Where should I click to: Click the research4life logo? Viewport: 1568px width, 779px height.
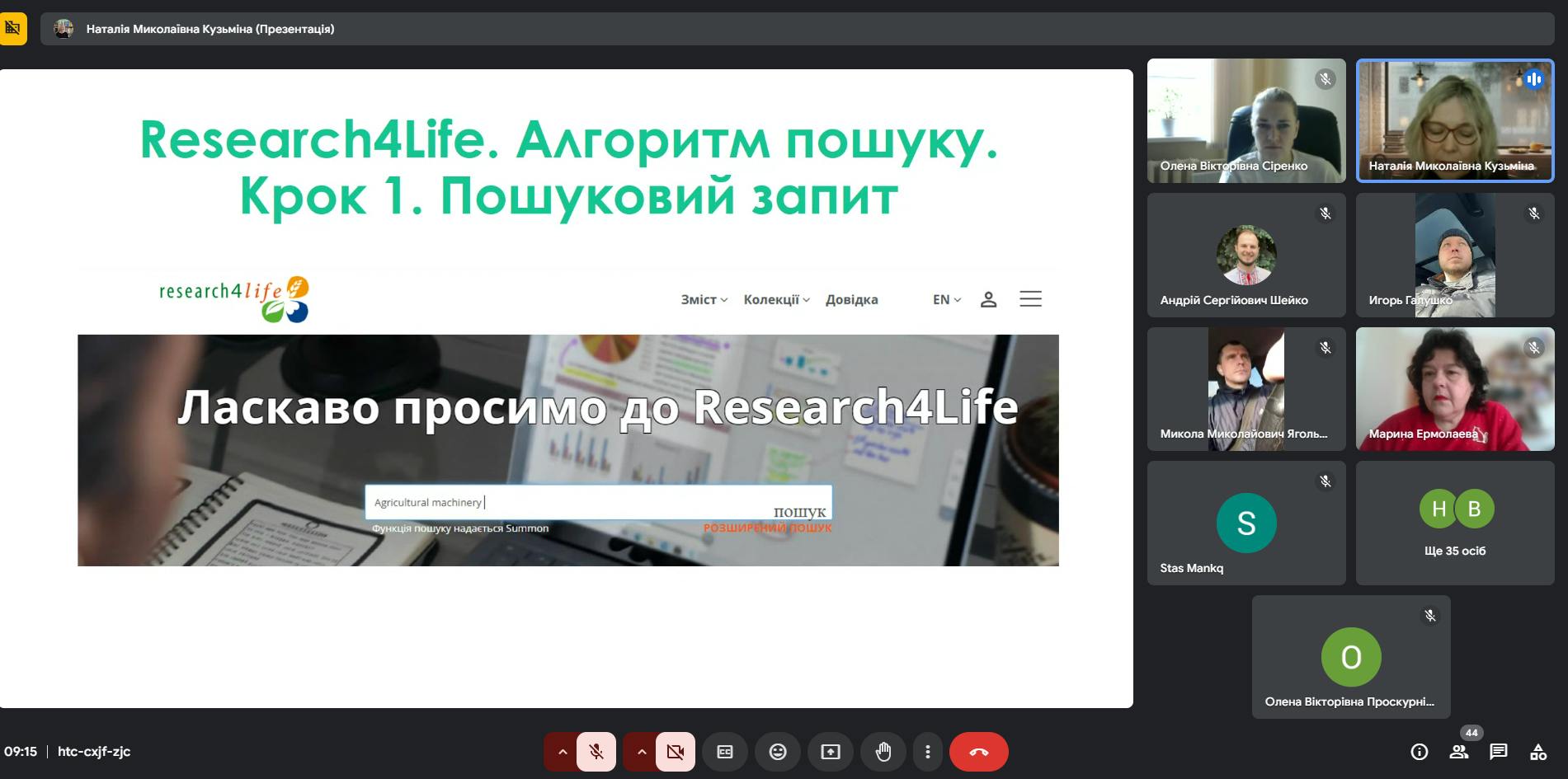234,298
